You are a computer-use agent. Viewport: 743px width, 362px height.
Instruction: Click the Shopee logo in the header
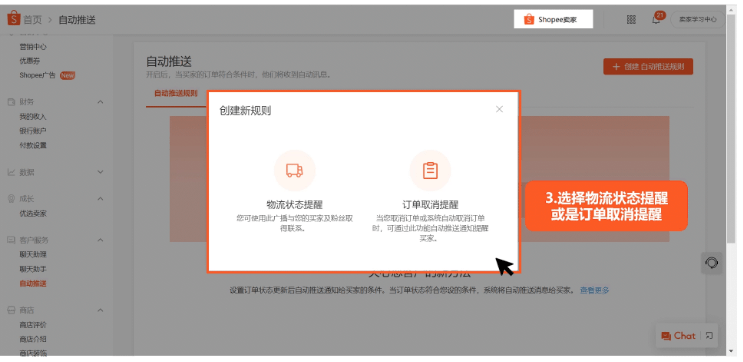(x=14, y=19)
